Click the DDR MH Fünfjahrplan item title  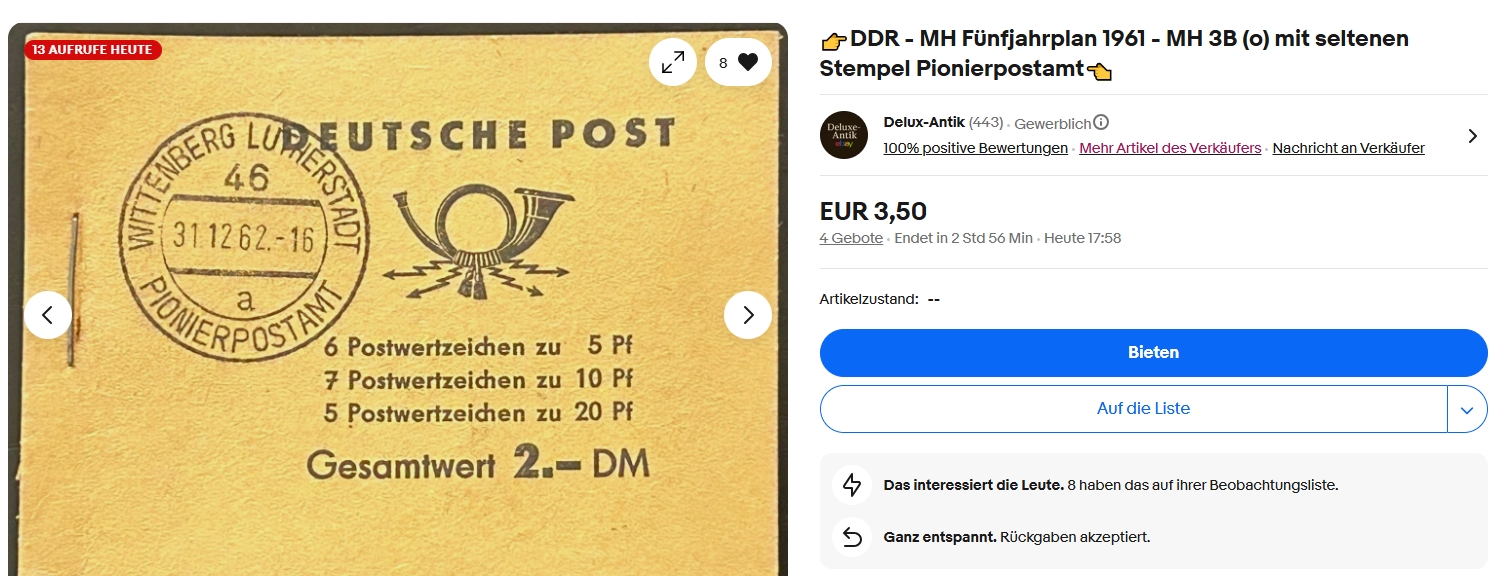1115,54
